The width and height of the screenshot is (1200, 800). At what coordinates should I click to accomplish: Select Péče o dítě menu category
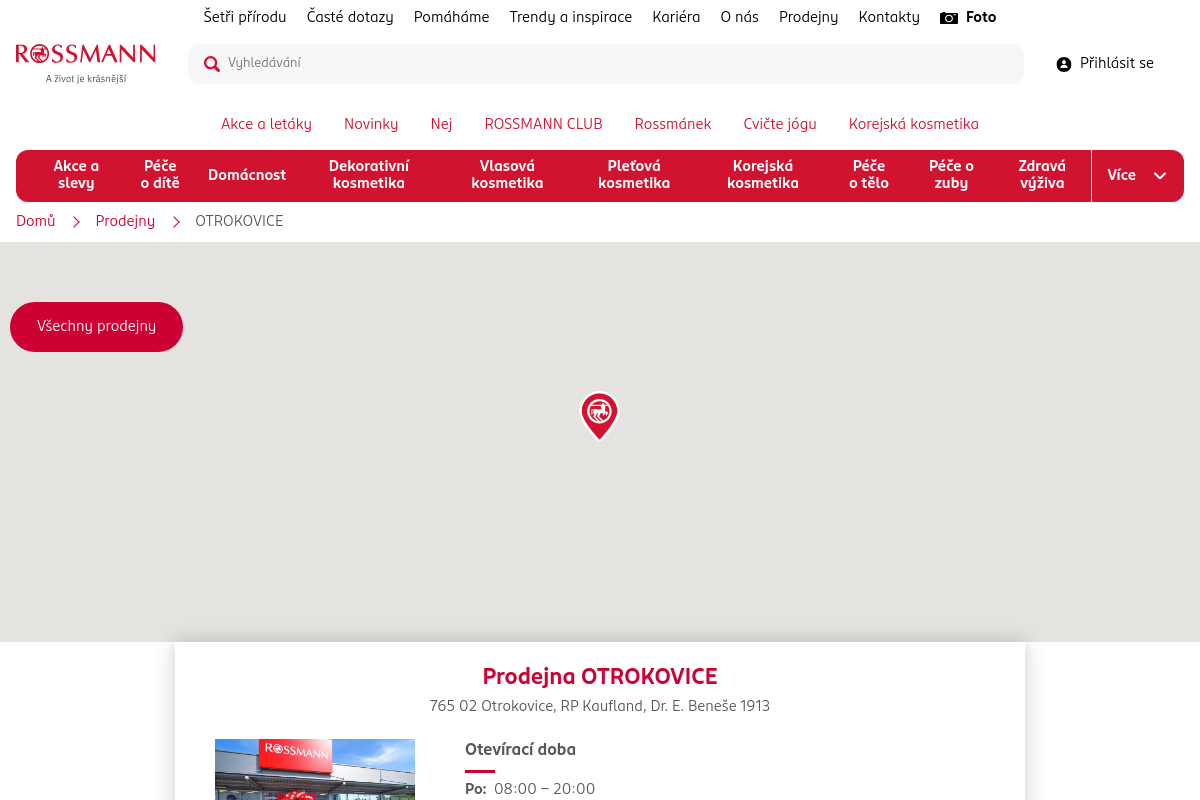pos(160,175)
